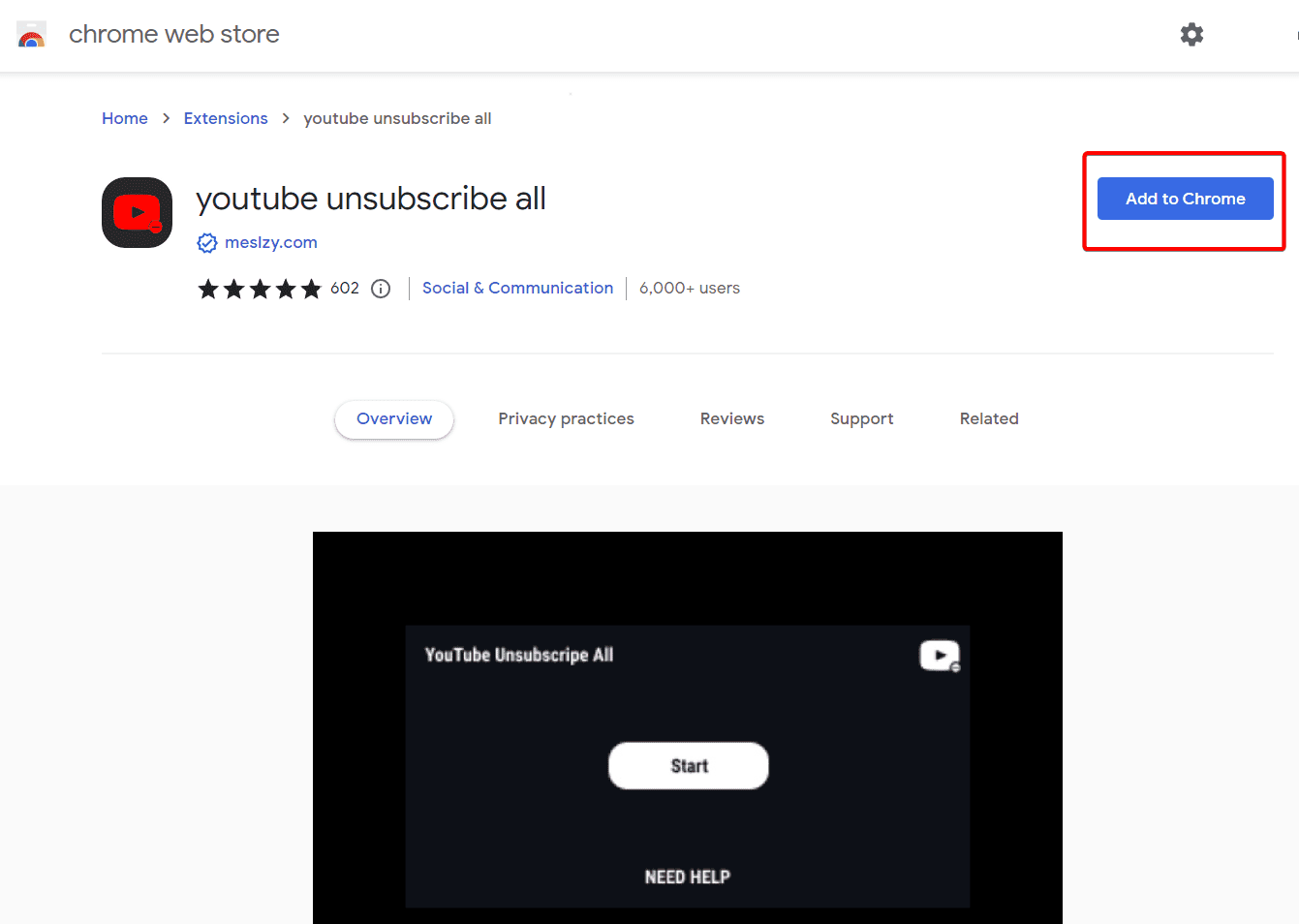Visit the meslzy.com publisher link
This screenshot has width=1299, height=924.
[271, 242]
